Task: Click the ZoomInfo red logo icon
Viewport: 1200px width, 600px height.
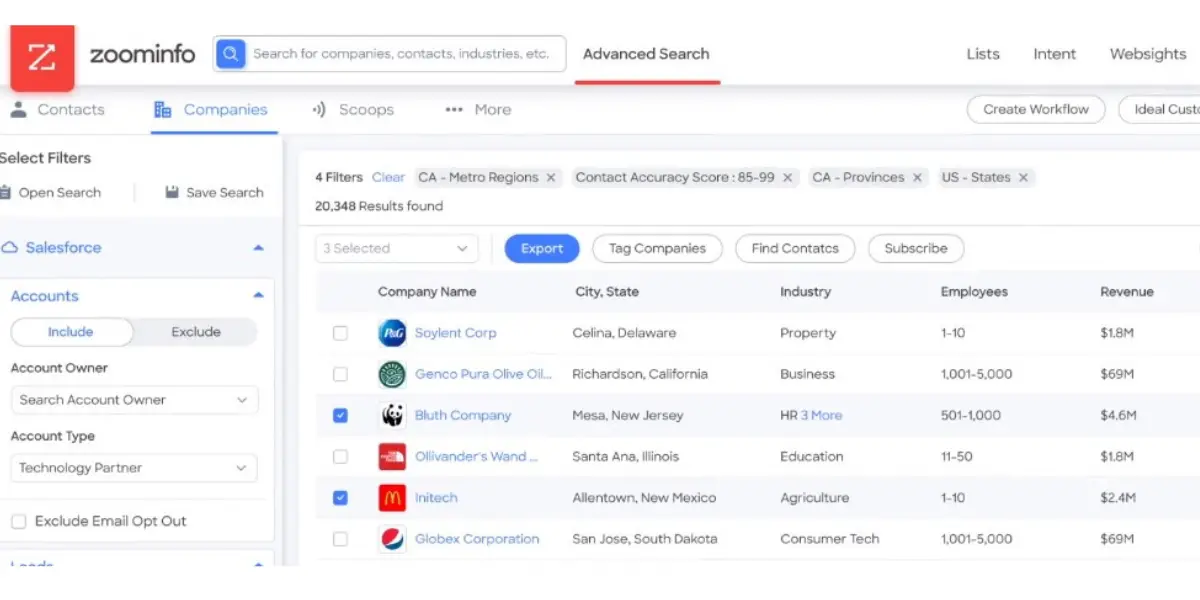Action: pos(42,58)
